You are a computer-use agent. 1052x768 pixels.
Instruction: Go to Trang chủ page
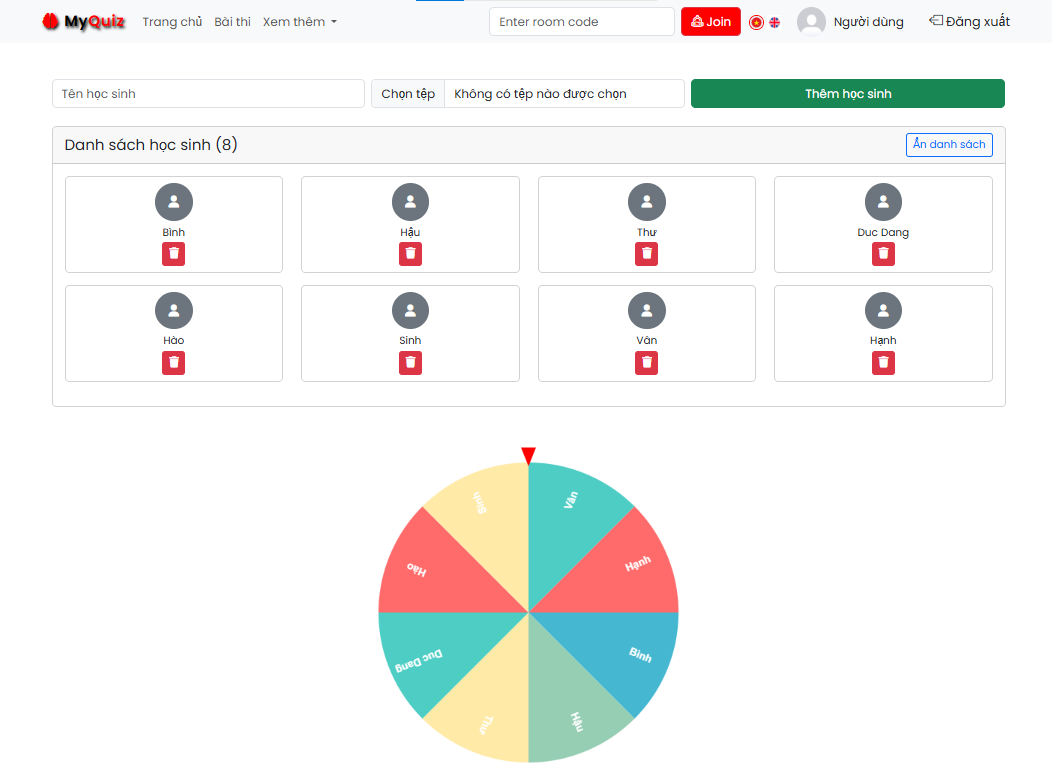click(172, 22)
